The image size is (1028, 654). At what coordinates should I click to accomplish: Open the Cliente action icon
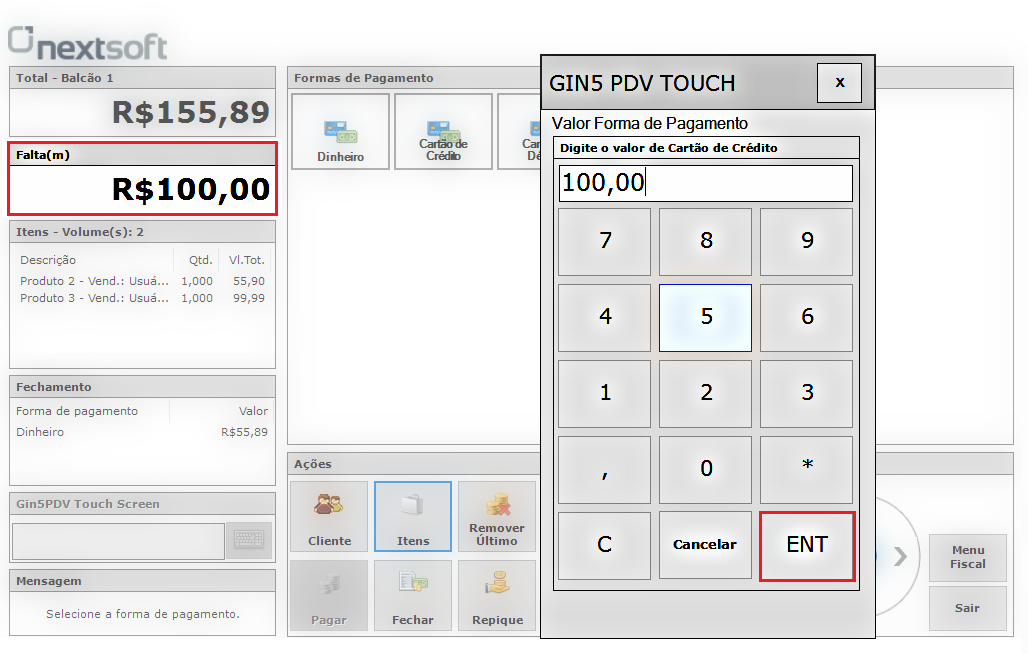click(x=329, y=516)
